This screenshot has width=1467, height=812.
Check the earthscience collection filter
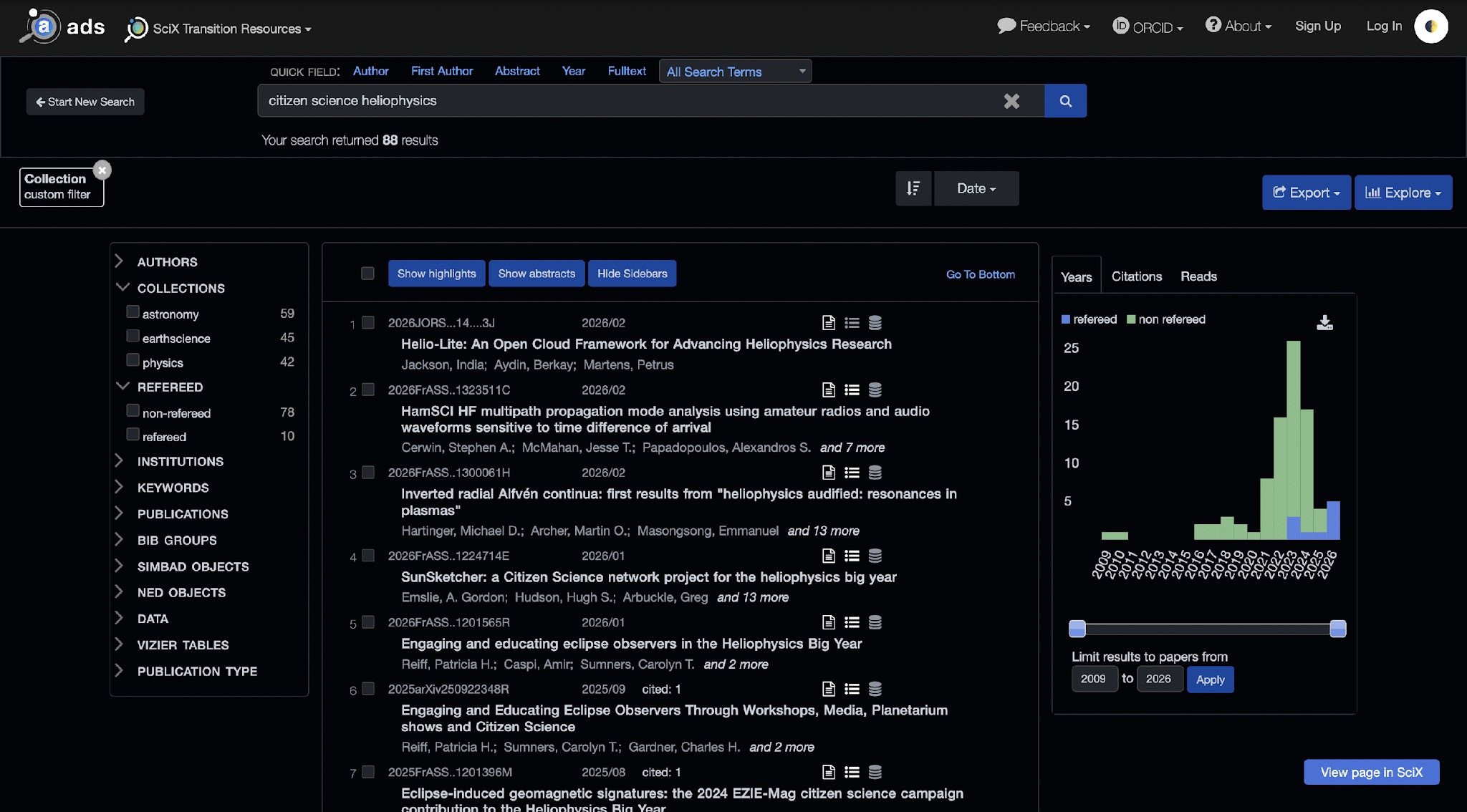coord(133,336)
